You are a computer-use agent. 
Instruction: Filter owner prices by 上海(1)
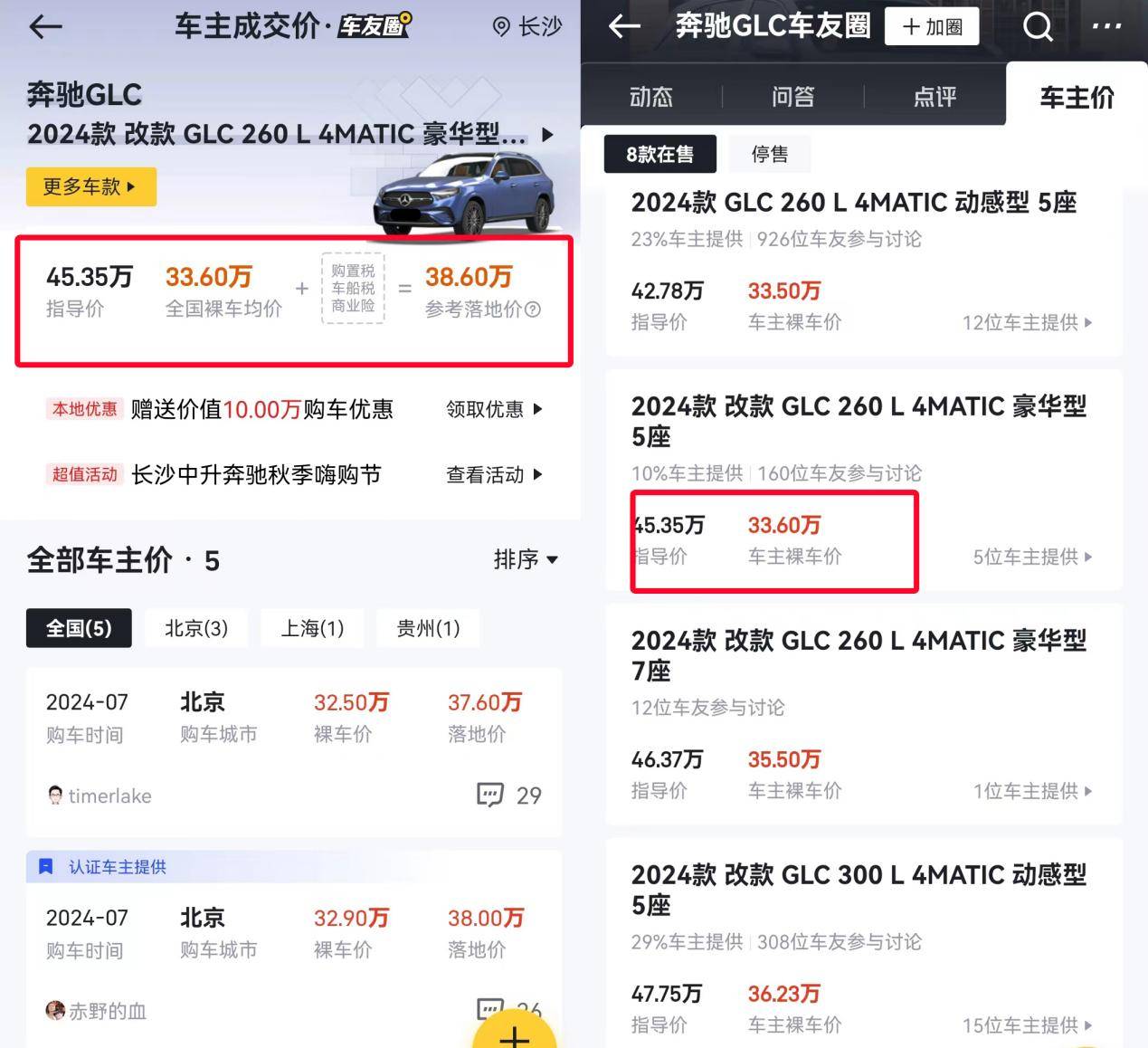(x=312, y=628)
